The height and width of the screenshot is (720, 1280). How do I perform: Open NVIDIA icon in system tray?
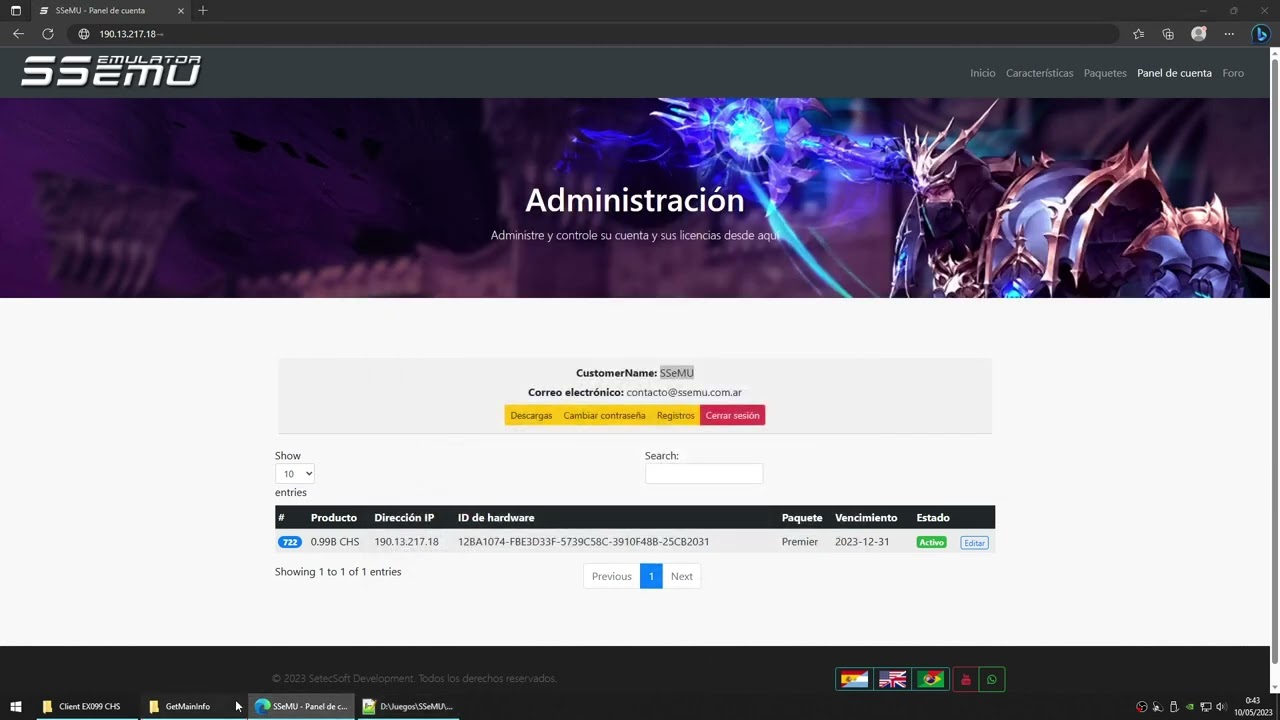(x=1189, y=707)
